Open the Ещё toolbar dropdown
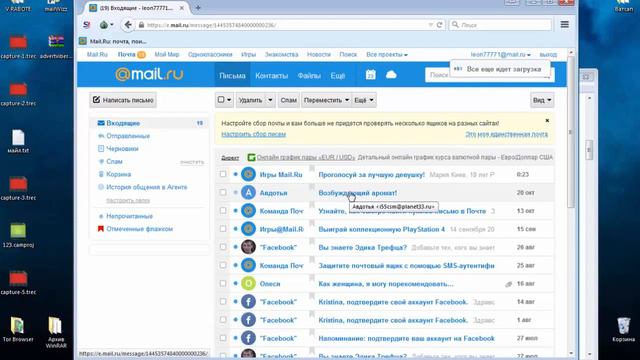 pyautogui.click(x=364, y=100)
